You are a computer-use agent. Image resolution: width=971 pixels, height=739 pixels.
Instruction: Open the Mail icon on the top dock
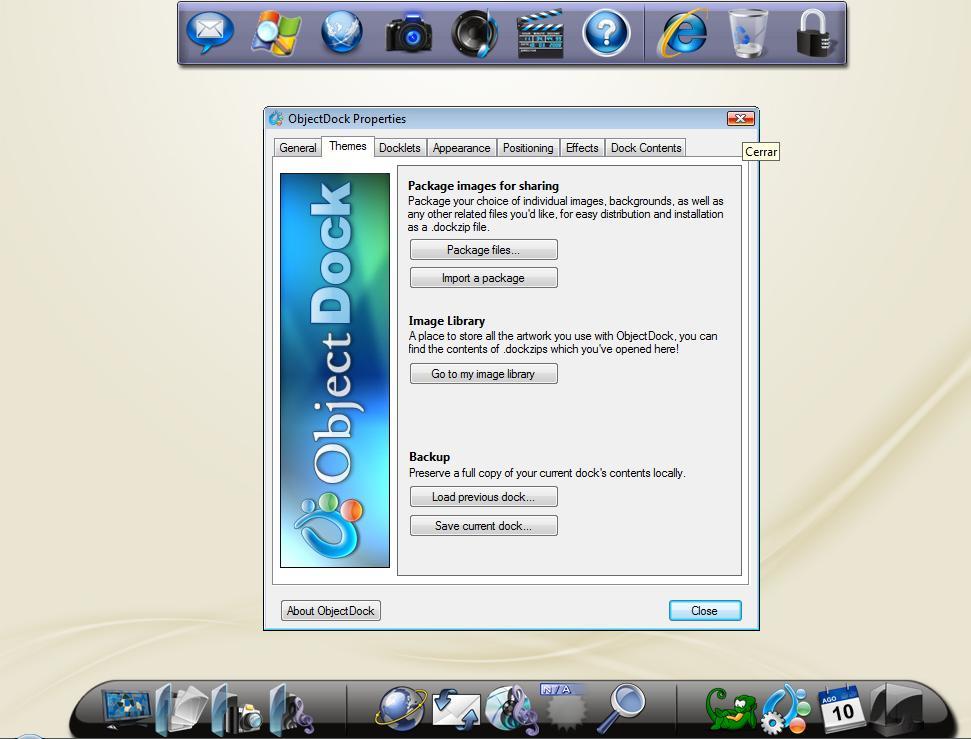pos(211,32)
